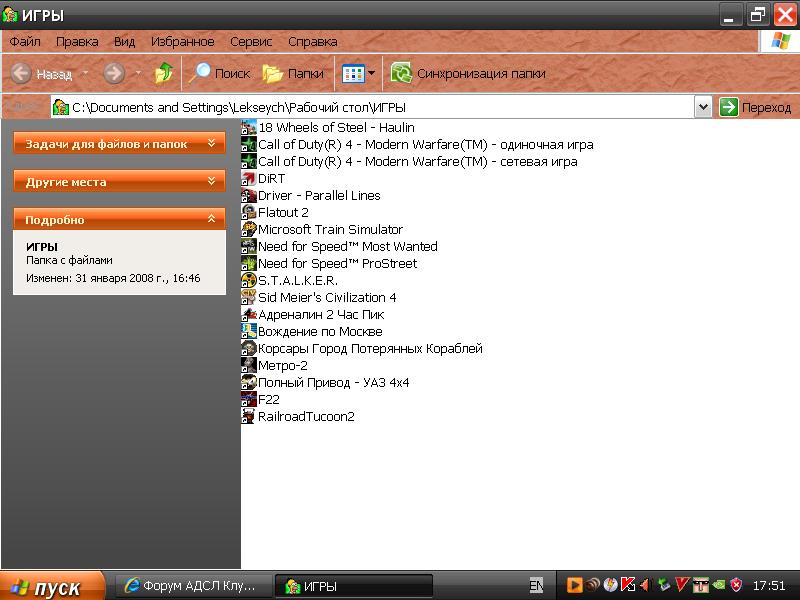
Task: Click the green NVIDIA tray icon
Action: (x=719, y=585)
